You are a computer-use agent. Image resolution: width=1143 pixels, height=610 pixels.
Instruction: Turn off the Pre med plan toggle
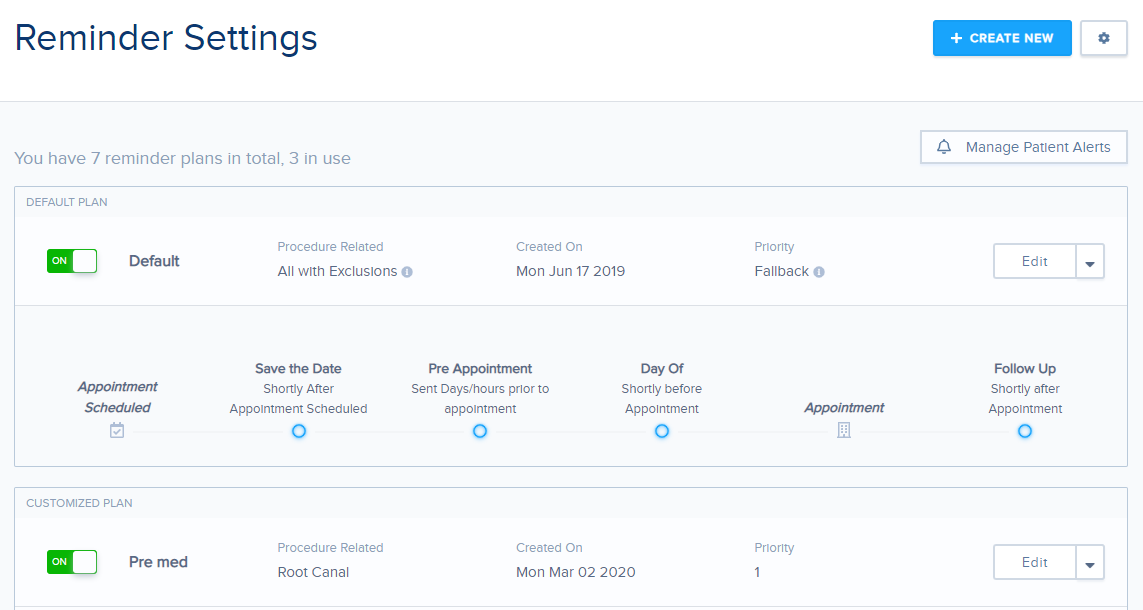[x=72, y=562]
